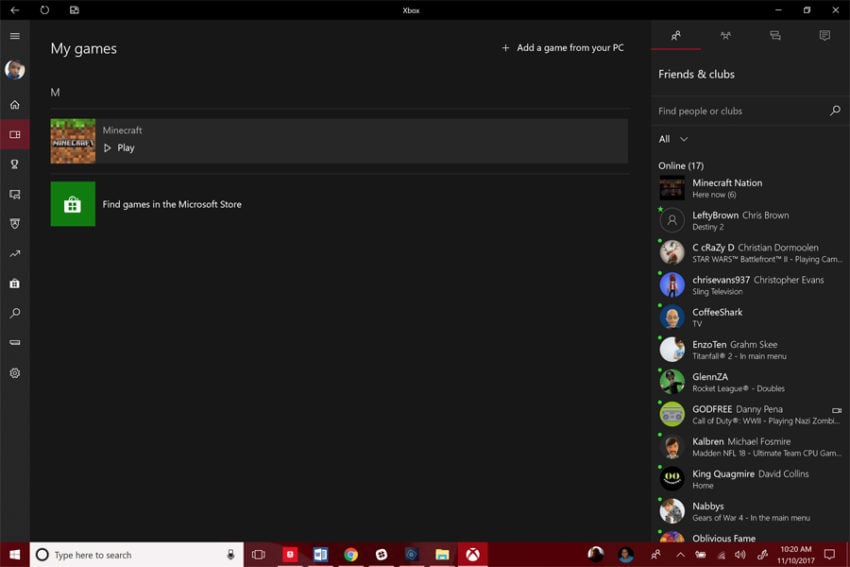Click broadcast icon beside GODFREE
The width and height of the screenshot is (850, 567).
pyautogui.click(x=836, y=410)
